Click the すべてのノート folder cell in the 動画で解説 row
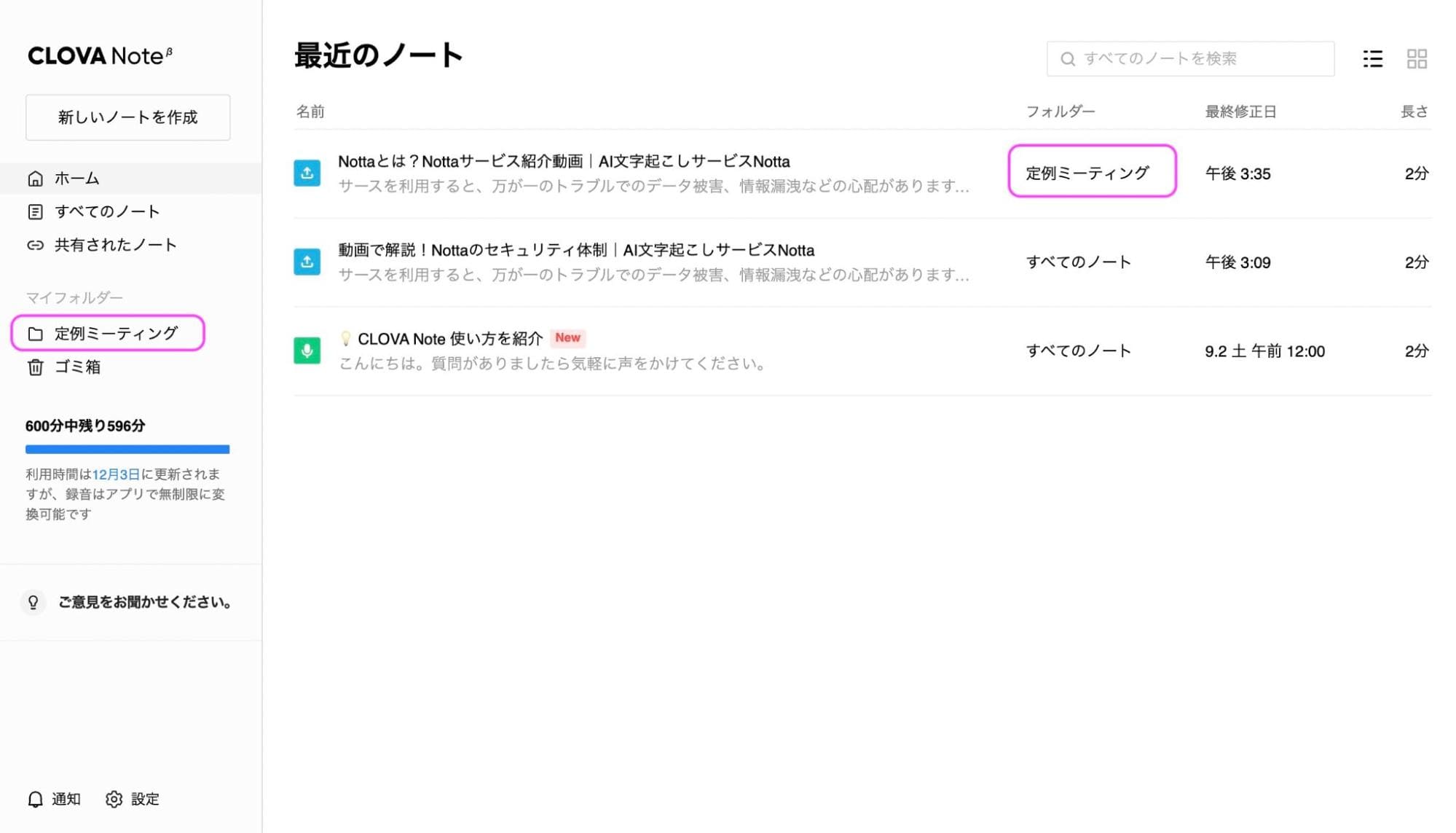Image resolution: width=1456 pixels, height=833 pixels. tap(1078, 262)
